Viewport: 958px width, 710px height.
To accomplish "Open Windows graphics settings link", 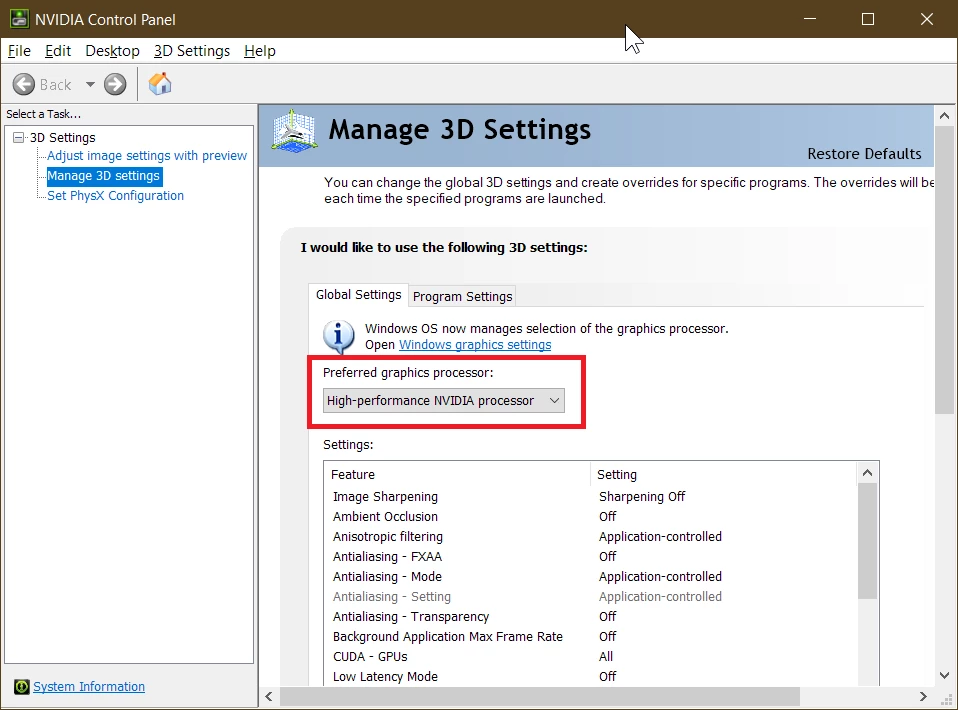I will 475,345.
